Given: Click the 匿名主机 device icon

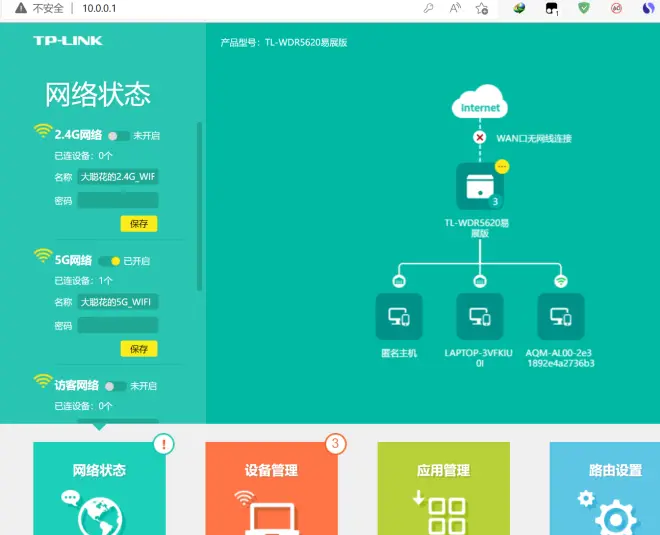Looking at the screenshot, I should point(399,317).
